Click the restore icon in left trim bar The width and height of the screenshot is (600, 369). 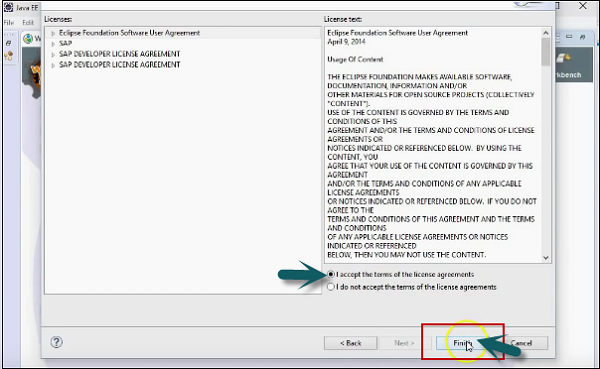[x=8, y=43]
